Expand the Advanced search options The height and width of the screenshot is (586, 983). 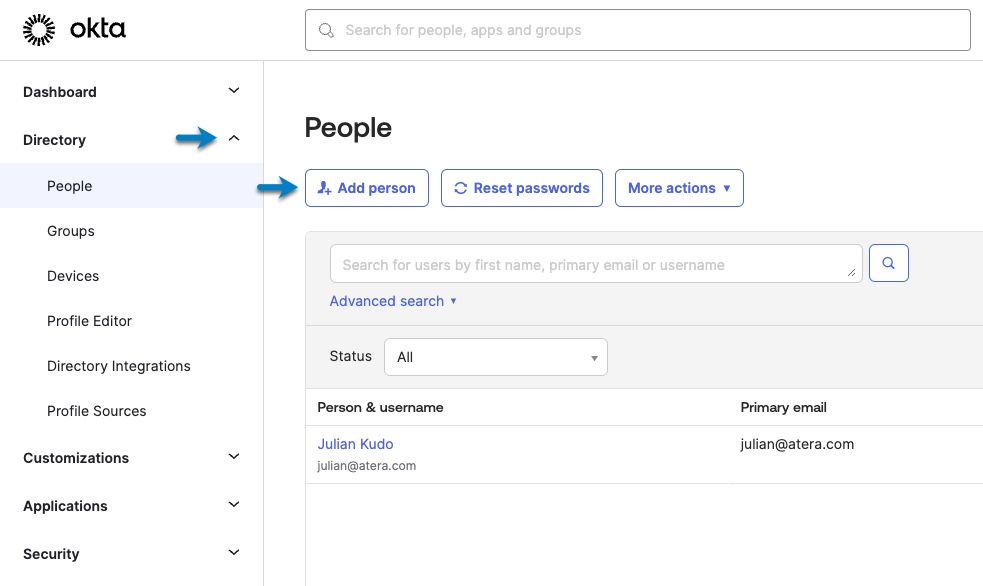pyautogui.click(x=393, y=301)
